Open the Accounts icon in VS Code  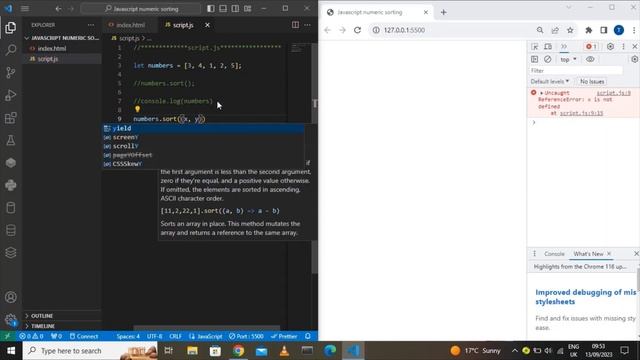[11, 297]
